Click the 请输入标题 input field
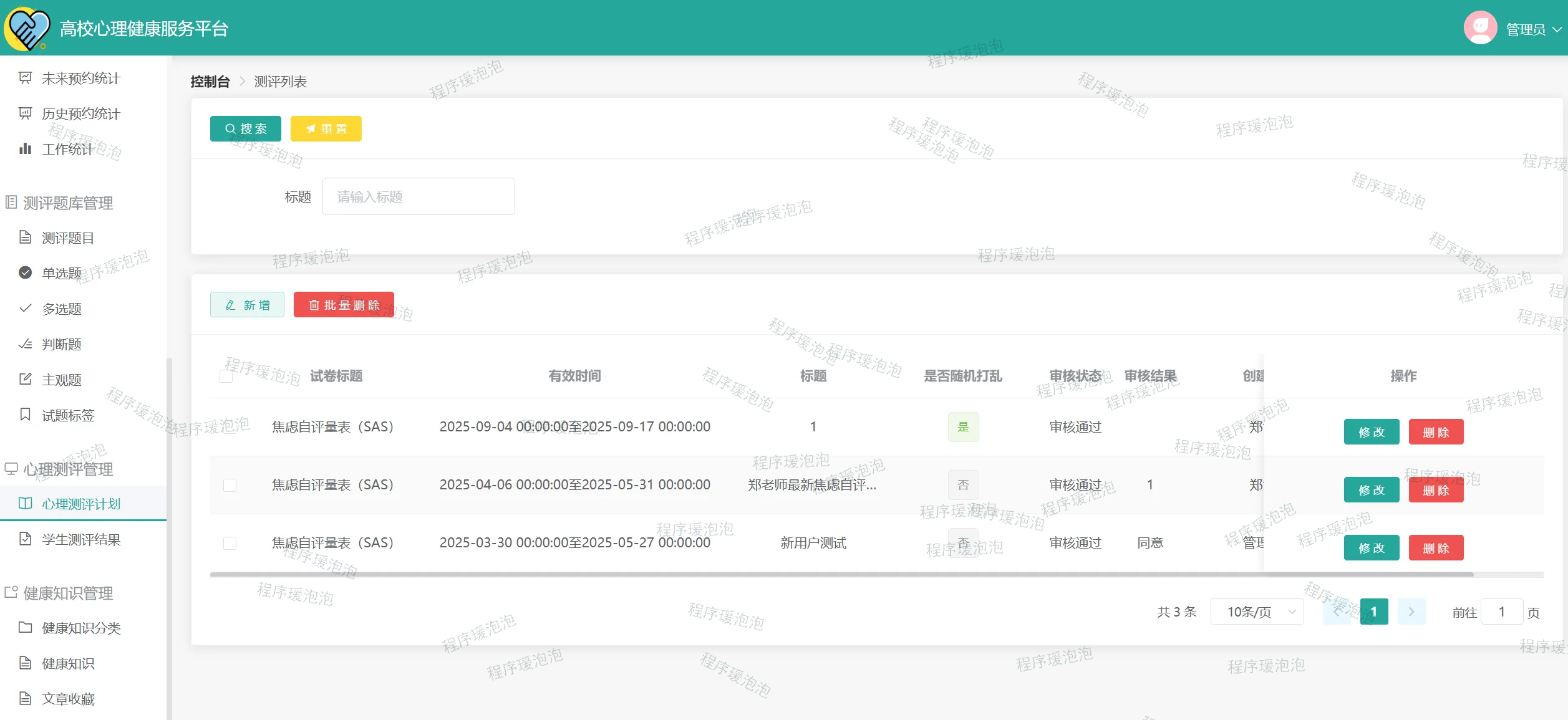Screen dimensions: 1568x720 [x=418, y=196]
